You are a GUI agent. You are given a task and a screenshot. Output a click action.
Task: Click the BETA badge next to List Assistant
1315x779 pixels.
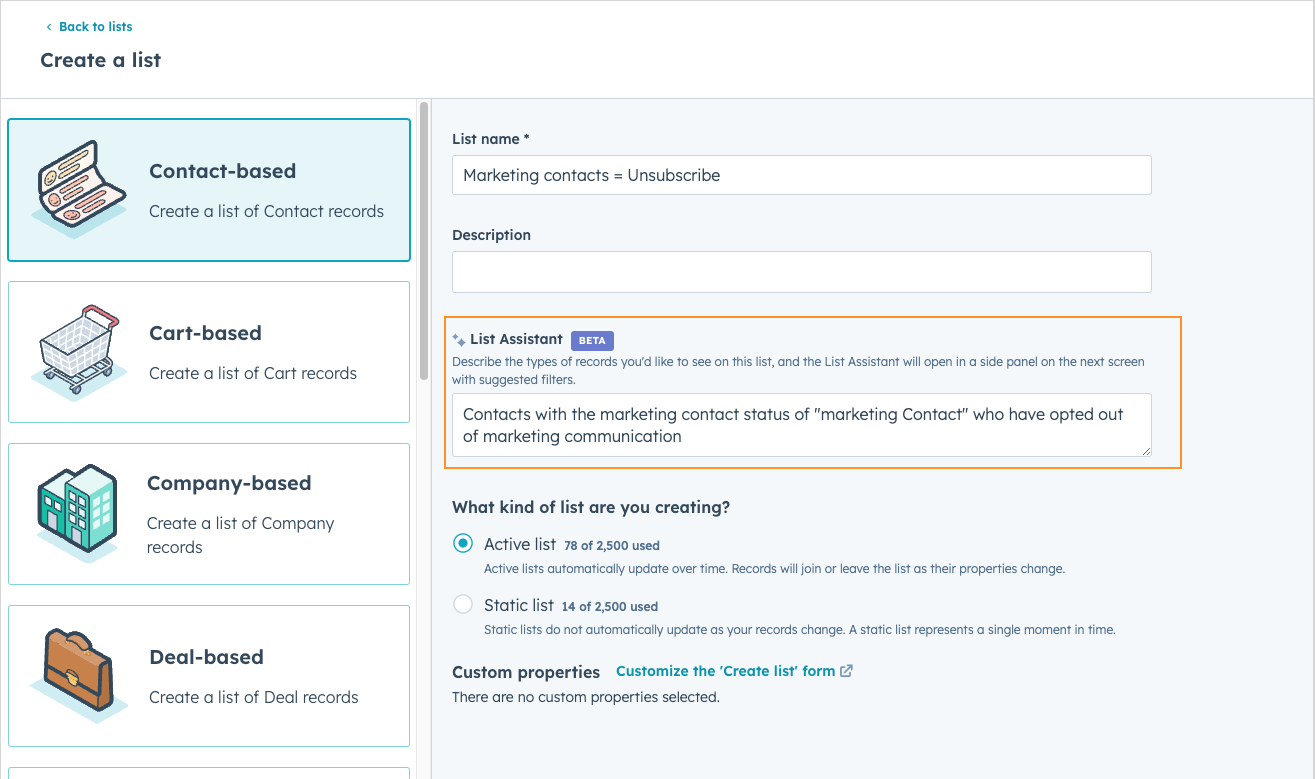592,340
